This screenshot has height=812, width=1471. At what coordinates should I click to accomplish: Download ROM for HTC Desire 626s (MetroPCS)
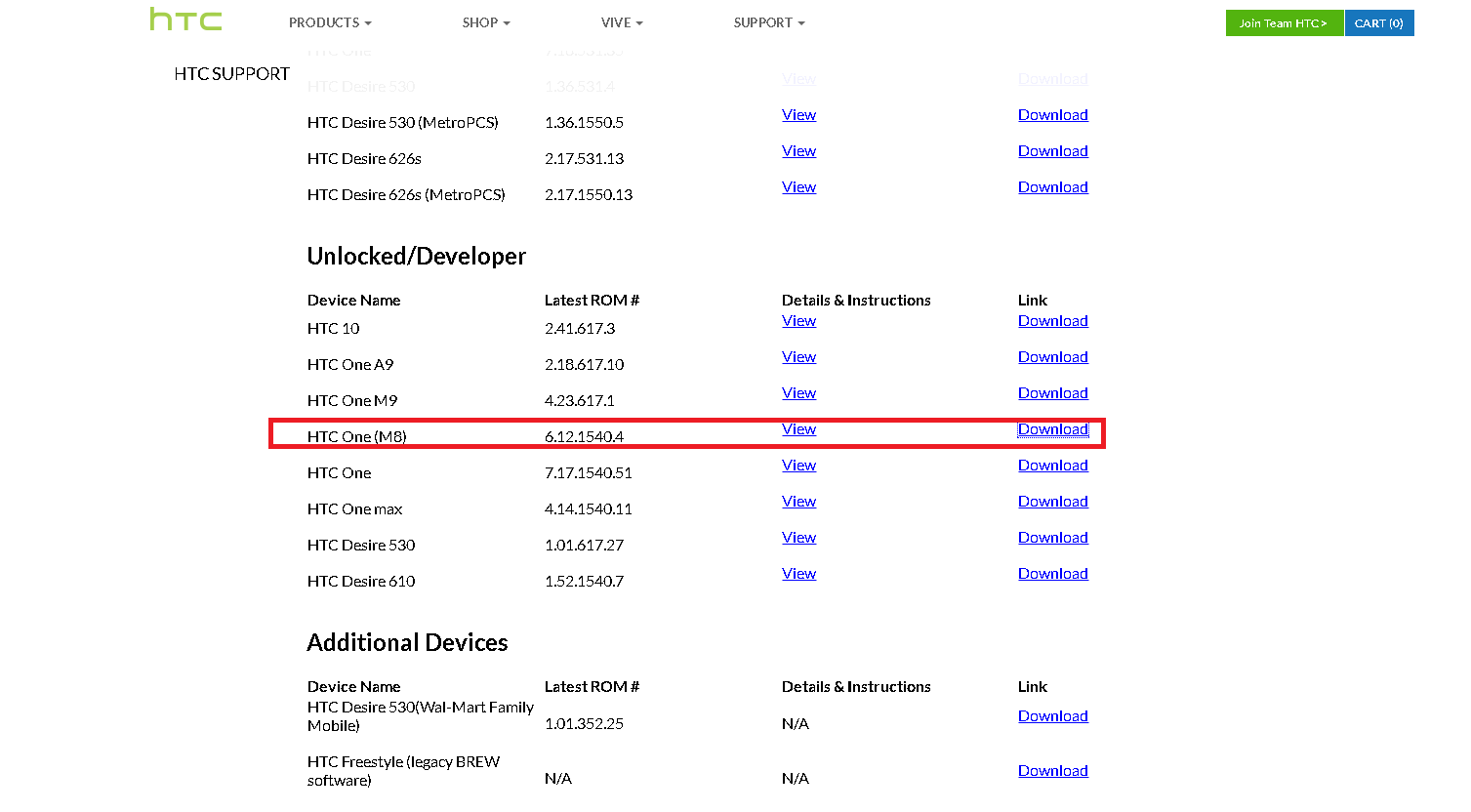[1052, 187]
